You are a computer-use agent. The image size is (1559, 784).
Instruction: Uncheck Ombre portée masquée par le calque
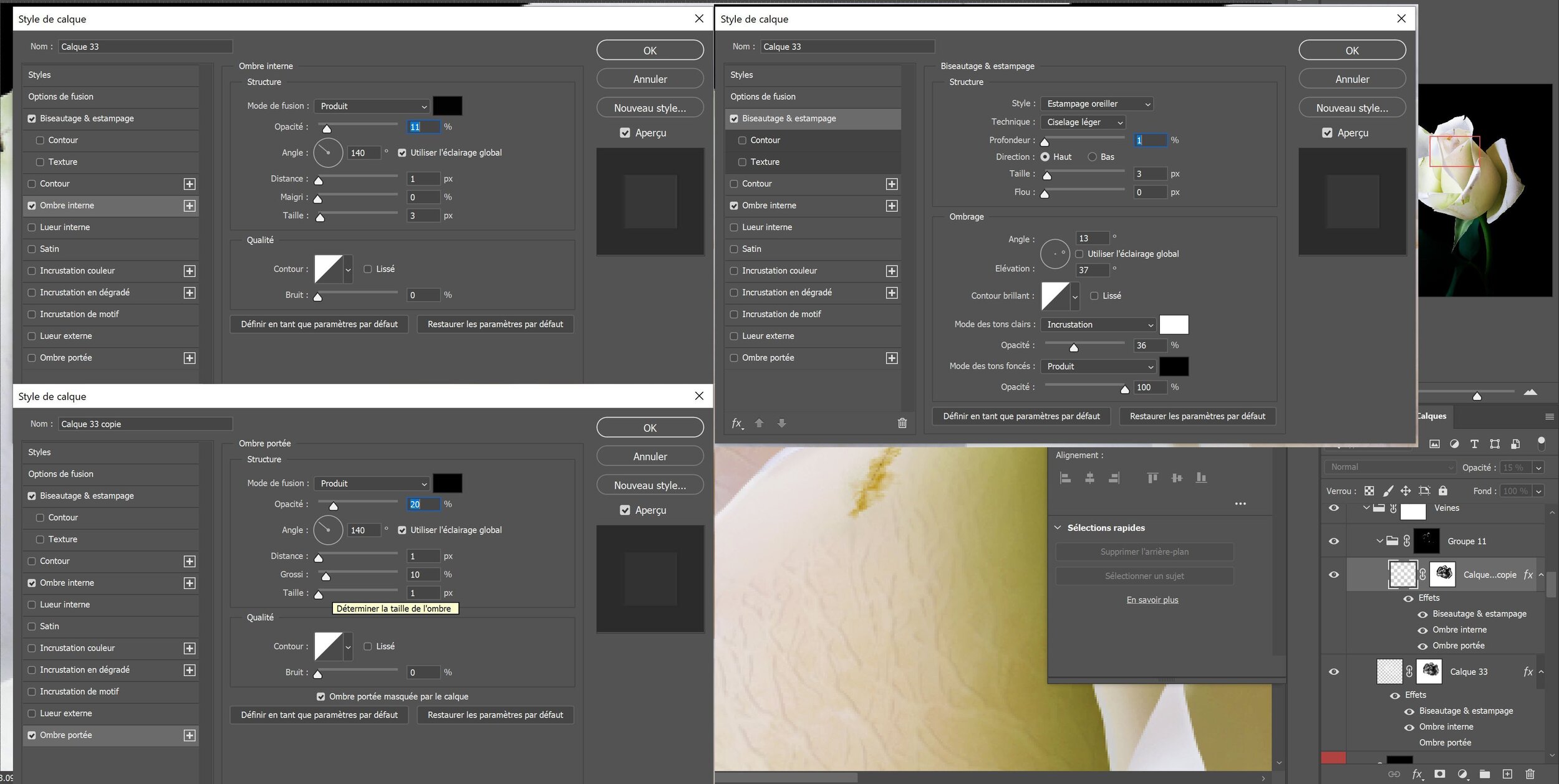pos(321,697)
